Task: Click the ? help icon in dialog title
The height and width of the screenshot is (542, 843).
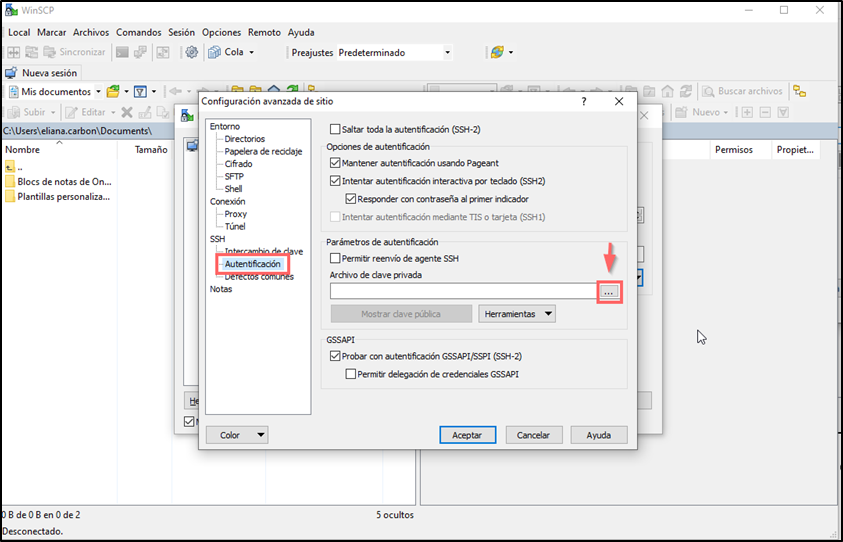Action: click(x=584, y=102)
